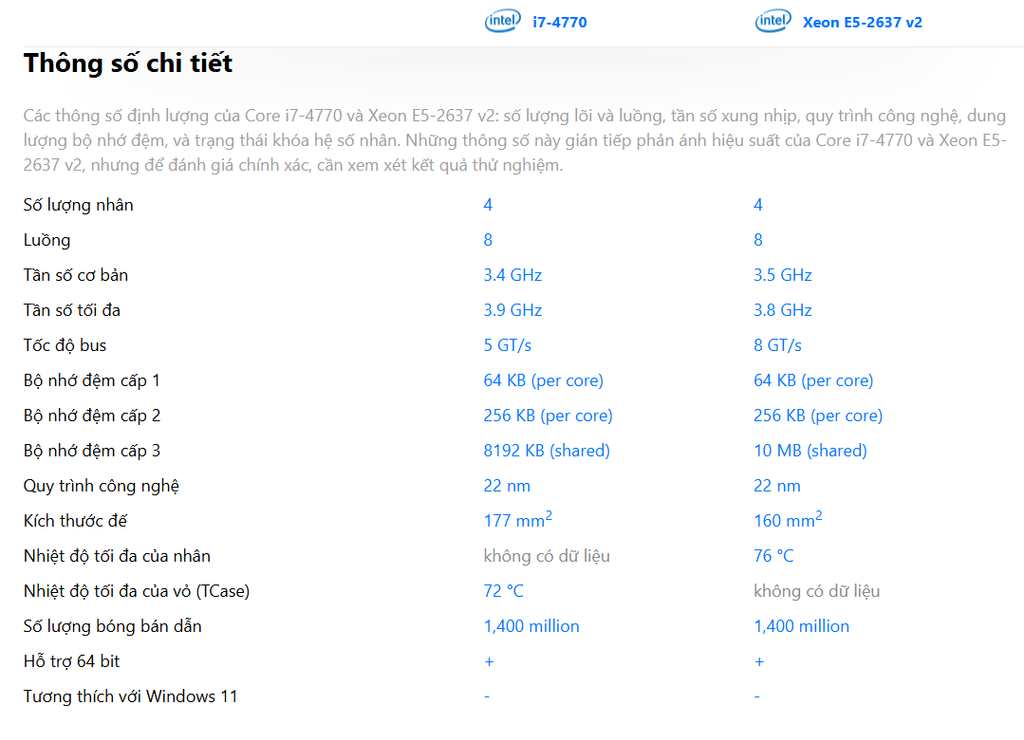Click the 76 °C max core temperature

[x=774, y=556]
